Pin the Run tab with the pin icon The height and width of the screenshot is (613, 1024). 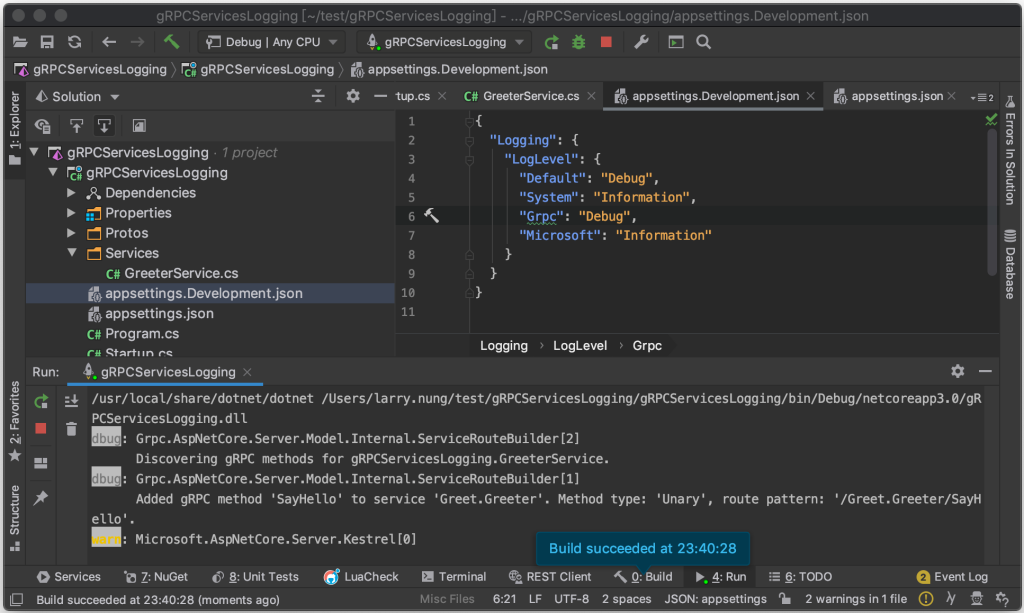click(x=40, y=498)
